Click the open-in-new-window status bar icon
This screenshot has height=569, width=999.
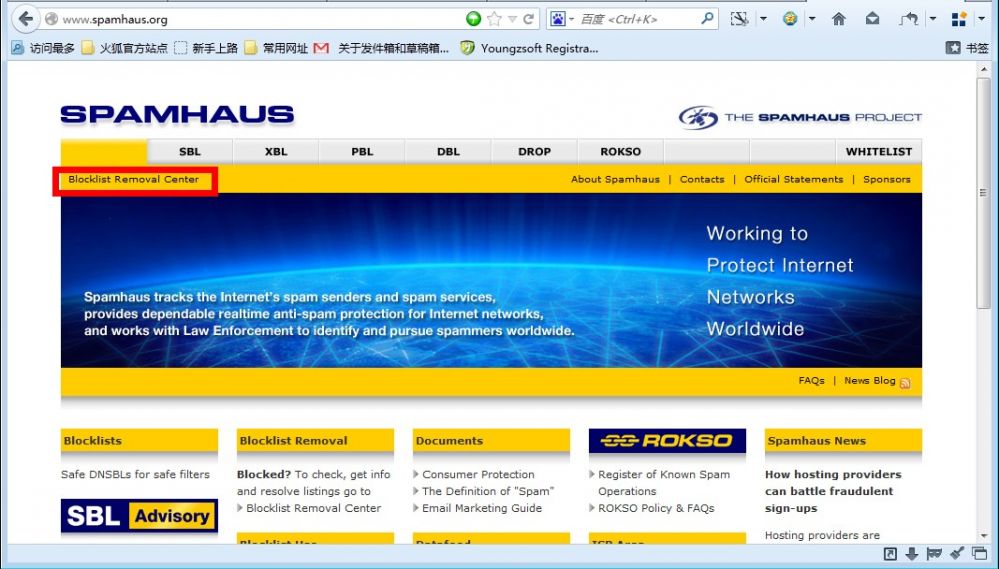pos(890,554)
